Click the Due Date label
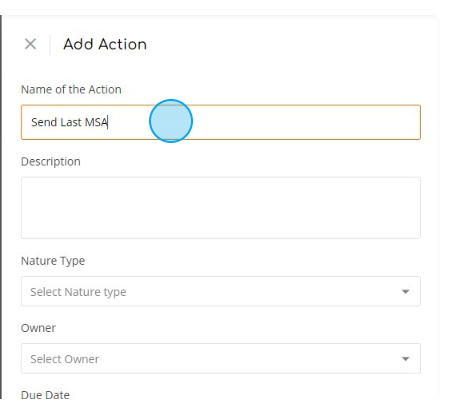 45,395
